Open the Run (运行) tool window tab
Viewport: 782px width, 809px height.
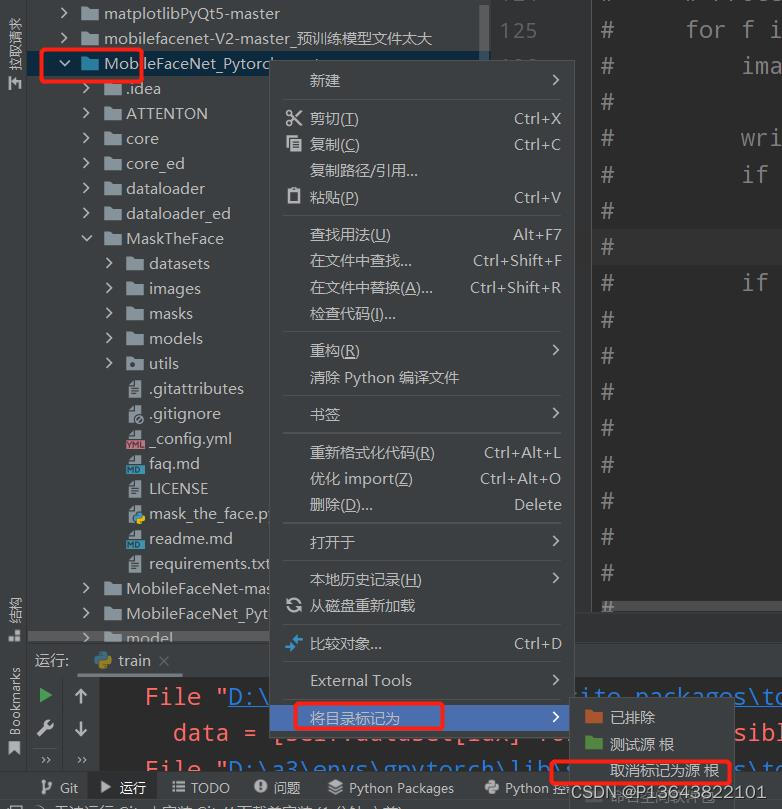pyautogui.click(x=123, y=788)
